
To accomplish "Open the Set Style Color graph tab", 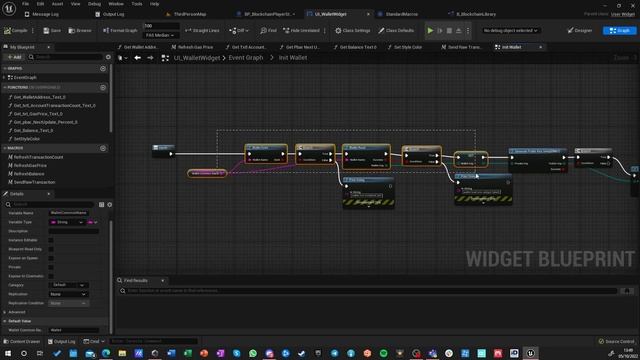I will click(405, 47).
